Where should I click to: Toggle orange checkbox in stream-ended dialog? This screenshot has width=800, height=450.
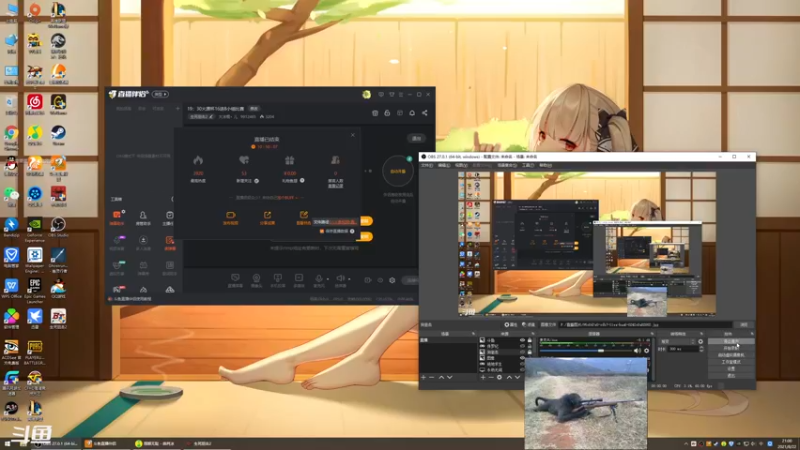coord(322,231)
